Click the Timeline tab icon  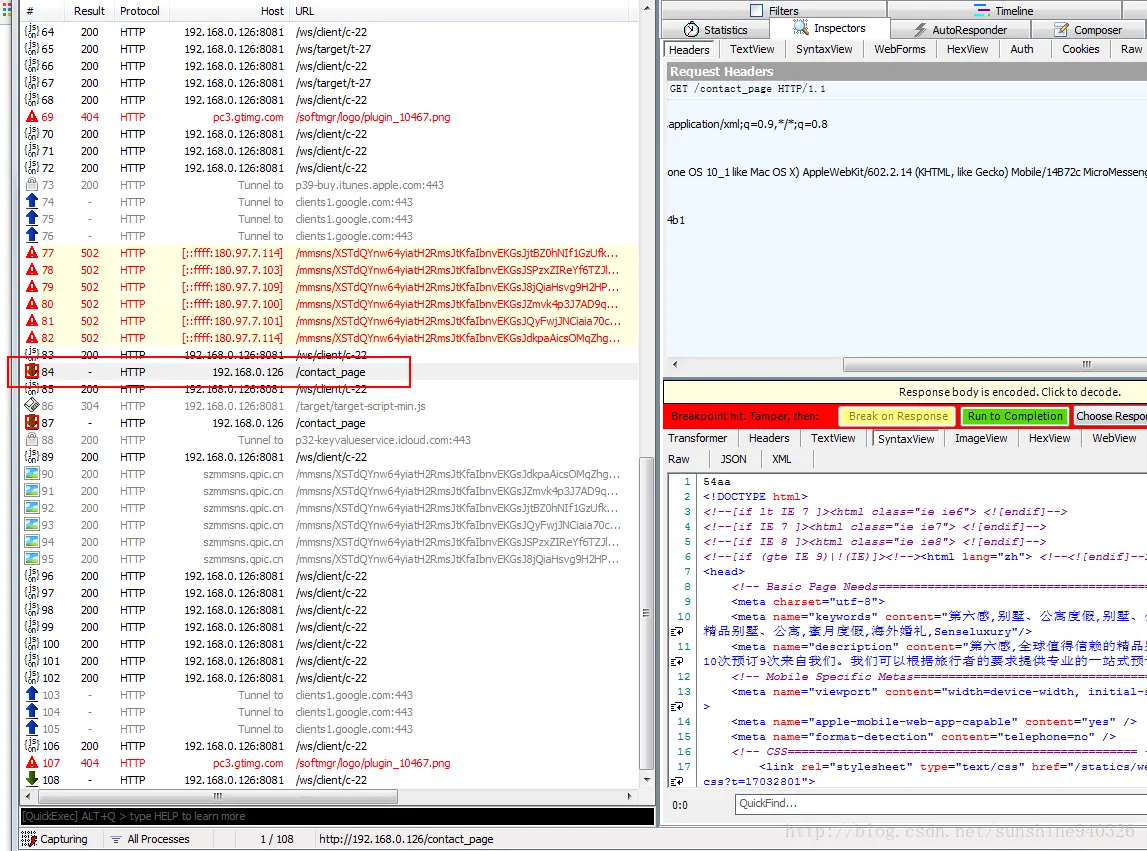click(x=982, y=10)
